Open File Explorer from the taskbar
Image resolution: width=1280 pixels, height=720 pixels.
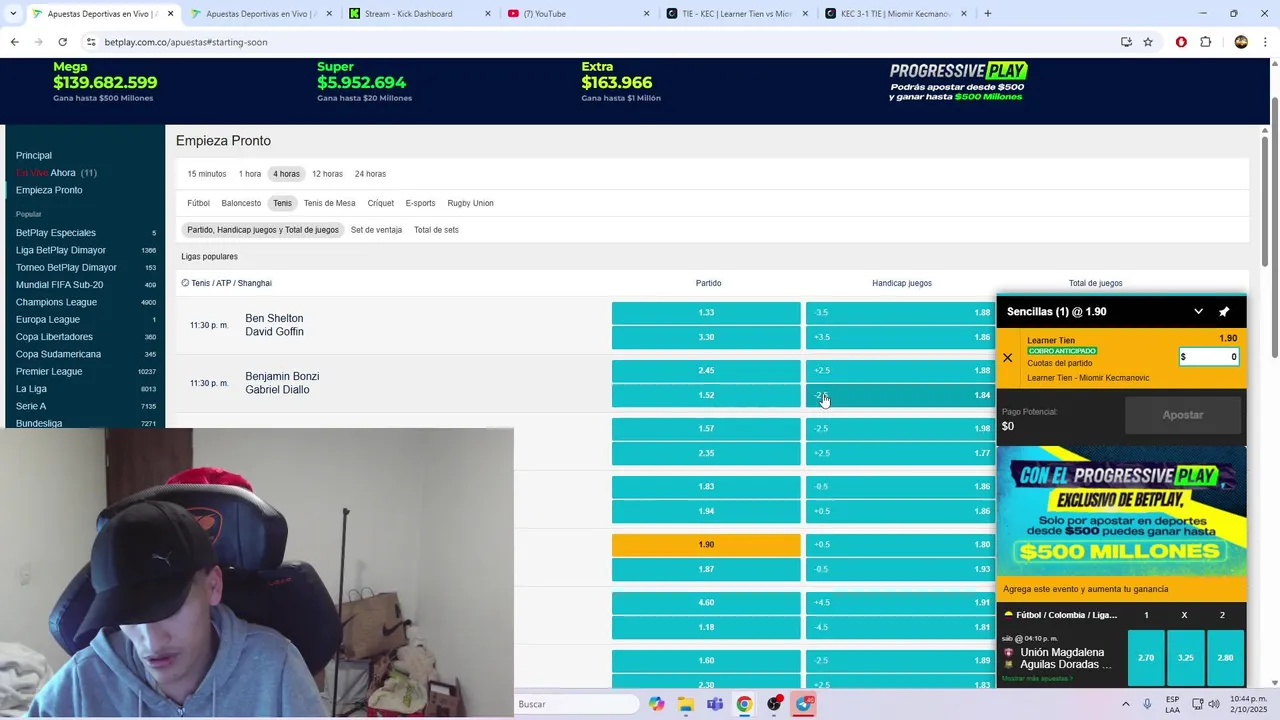click(686, 704)
